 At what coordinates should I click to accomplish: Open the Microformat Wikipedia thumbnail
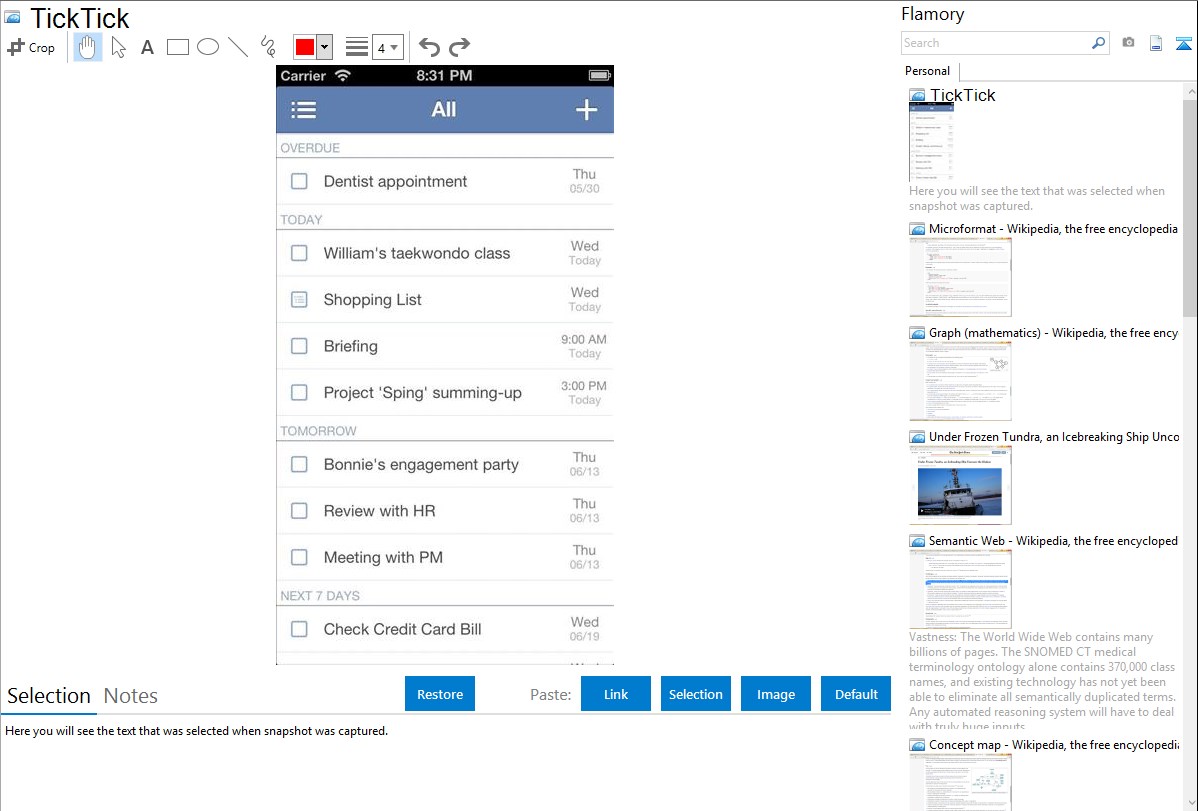coord(960,277)
